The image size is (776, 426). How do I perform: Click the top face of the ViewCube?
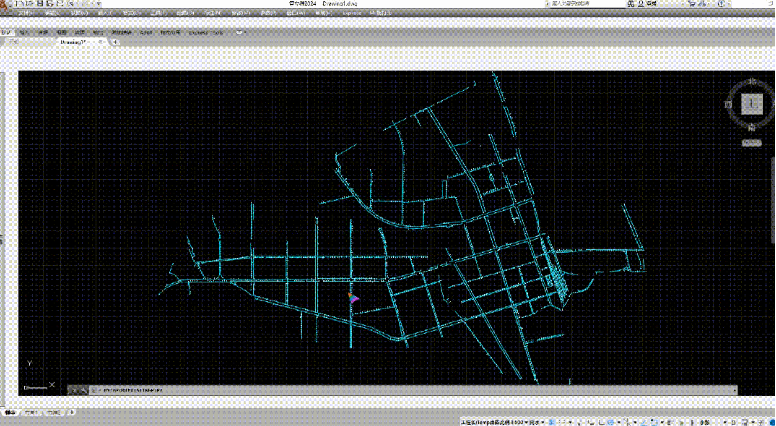coord(750,102)
